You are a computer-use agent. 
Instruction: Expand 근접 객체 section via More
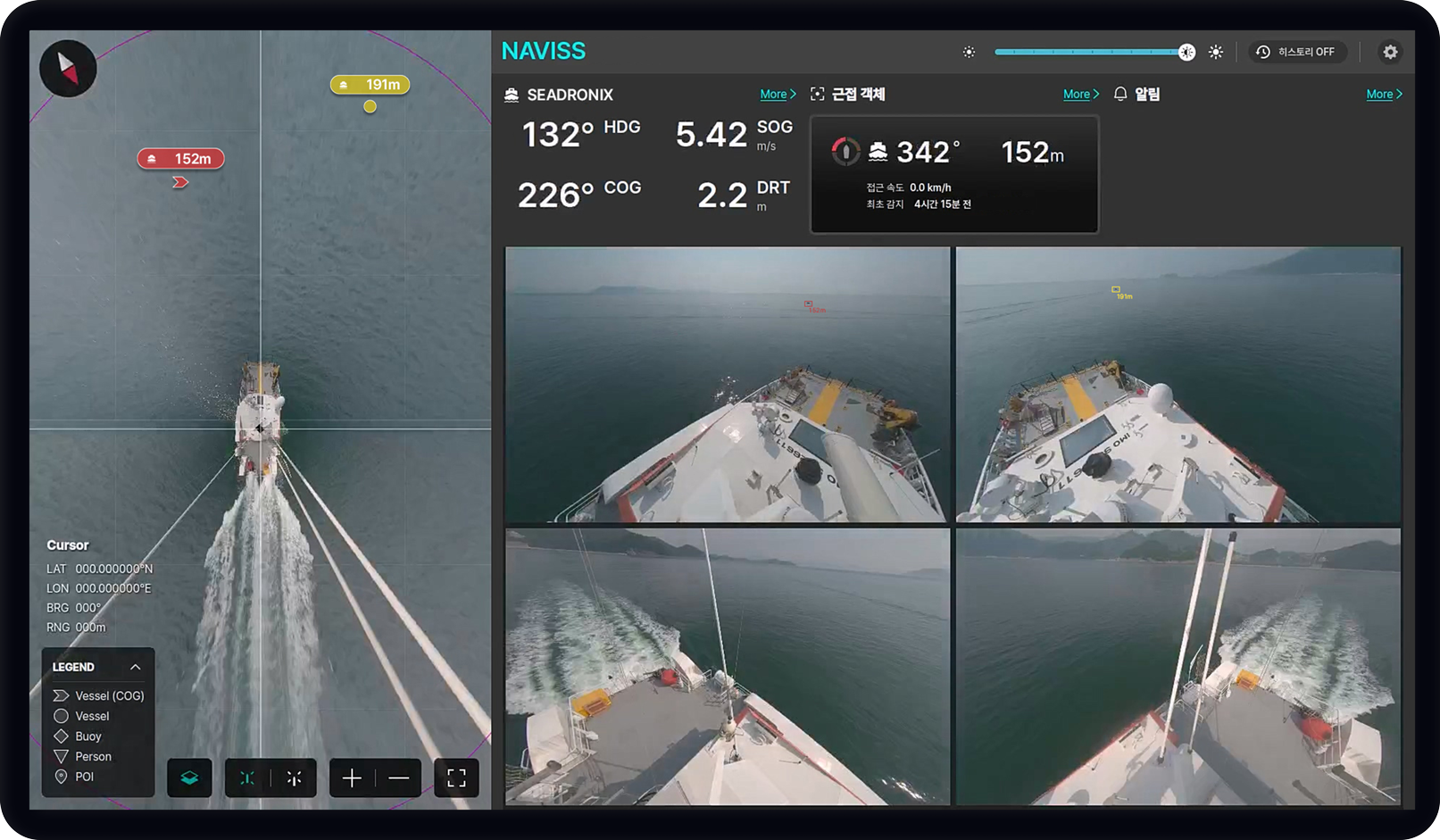pos(1080,95)
